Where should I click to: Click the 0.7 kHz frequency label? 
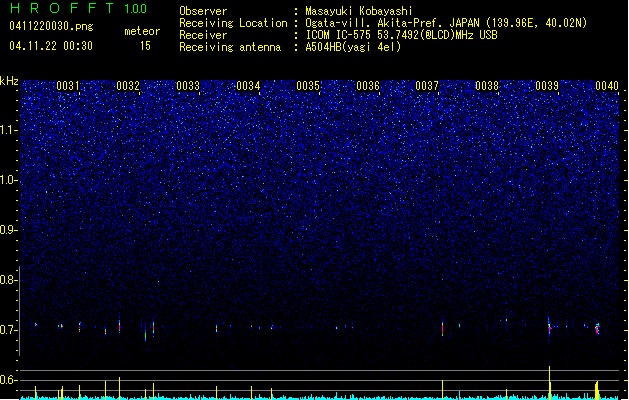pos(8,330)
